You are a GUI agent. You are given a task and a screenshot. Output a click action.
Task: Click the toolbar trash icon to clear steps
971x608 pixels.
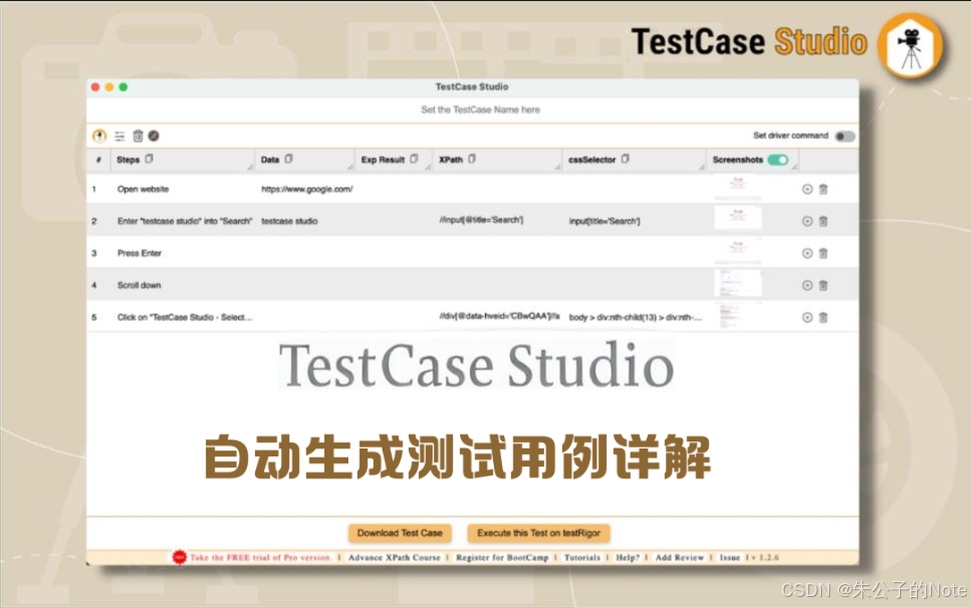138,136
